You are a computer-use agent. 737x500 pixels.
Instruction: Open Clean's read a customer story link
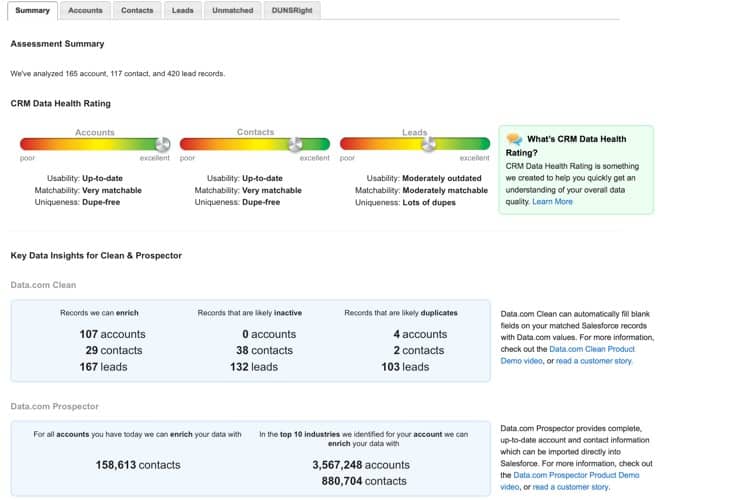pyautogui.click(x=594, y=361)
